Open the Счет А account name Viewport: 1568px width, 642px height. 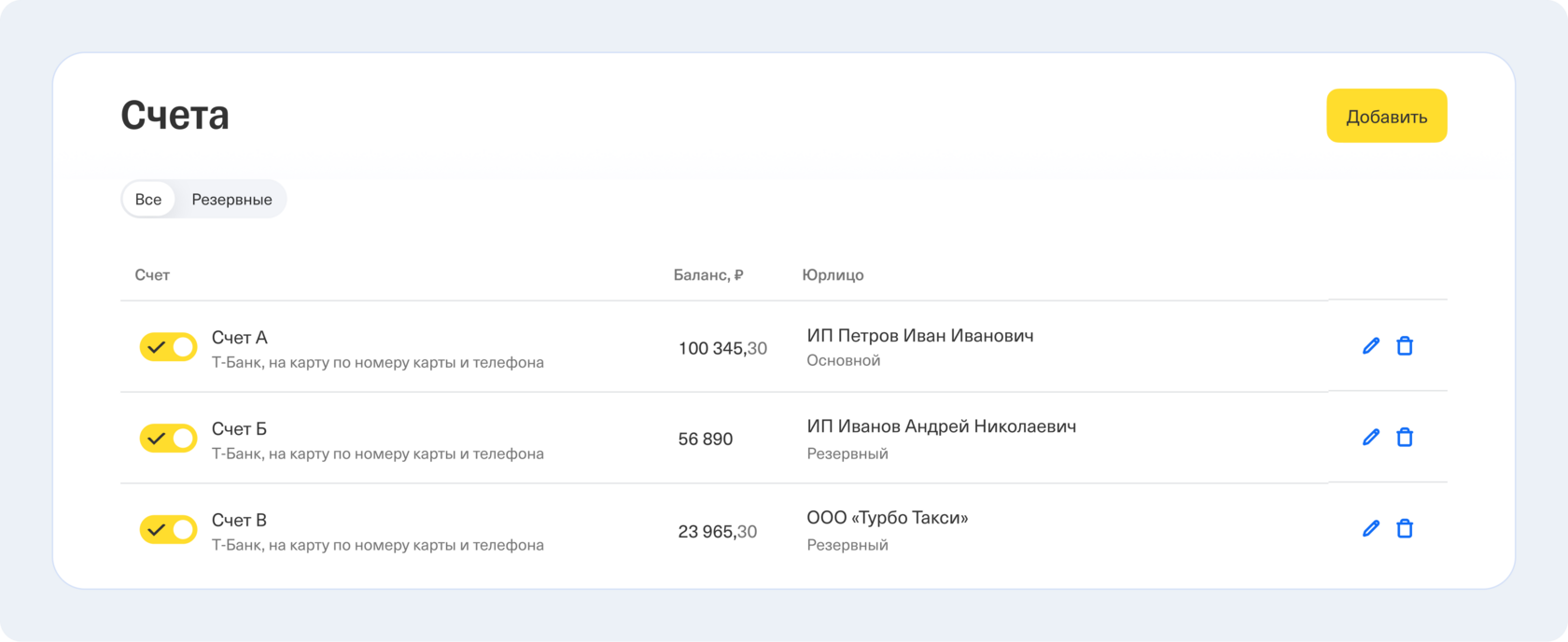point(240,338)
